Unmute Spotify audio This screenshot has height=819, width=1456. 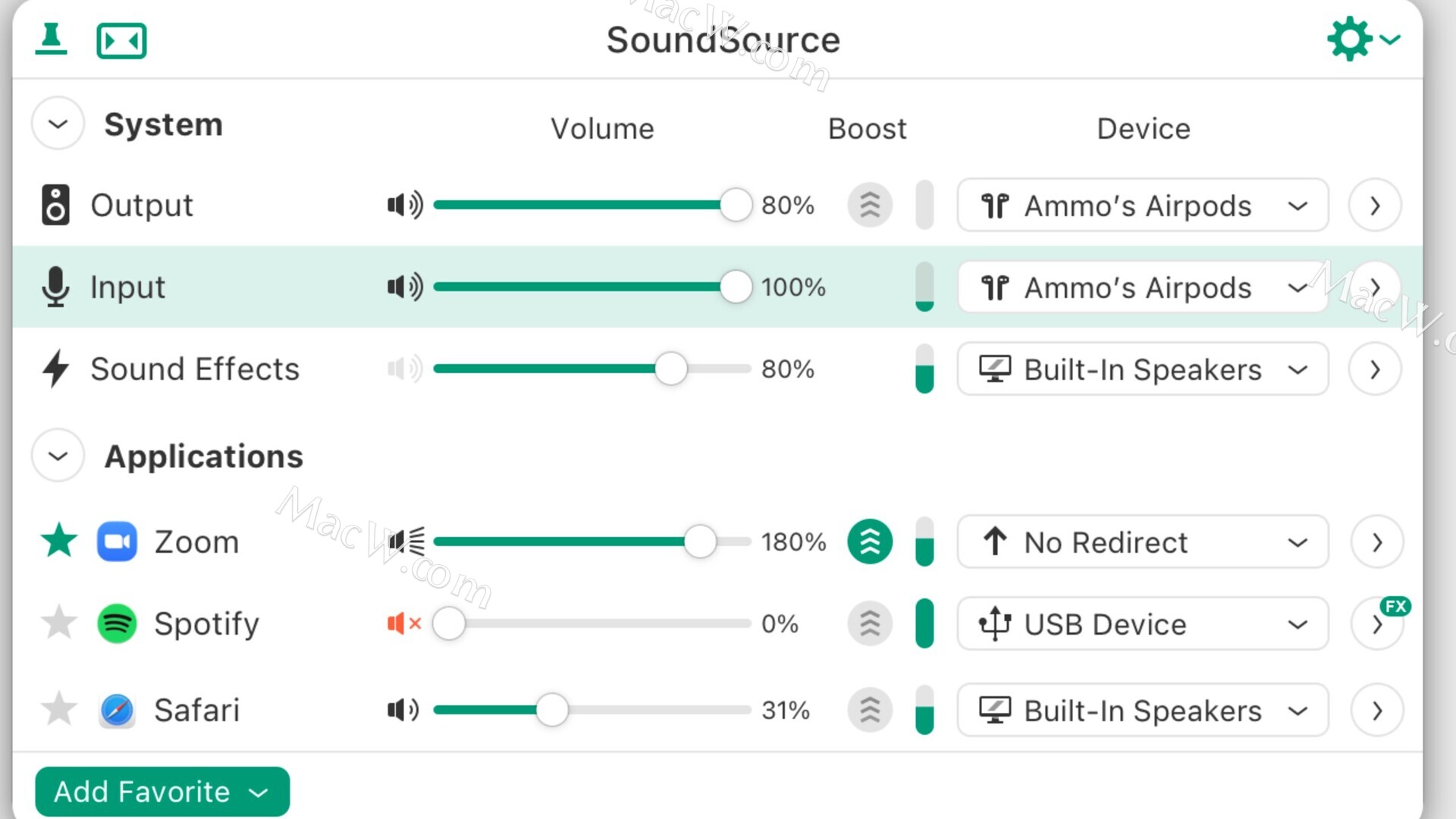coord(404,623)
